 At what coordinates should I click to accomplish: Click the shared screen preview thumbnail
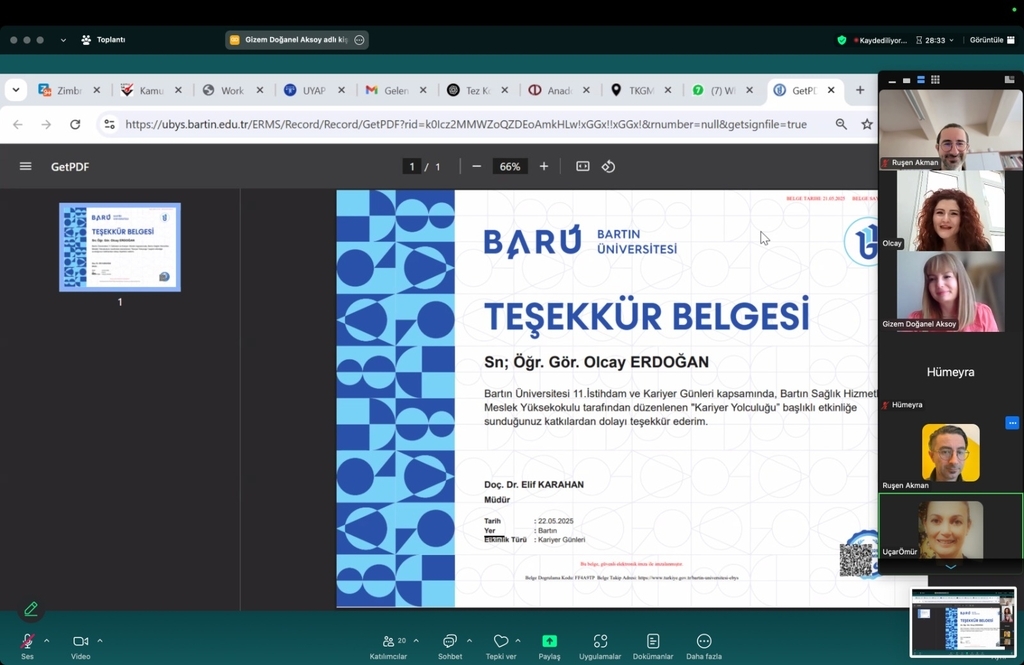point(963,622)
